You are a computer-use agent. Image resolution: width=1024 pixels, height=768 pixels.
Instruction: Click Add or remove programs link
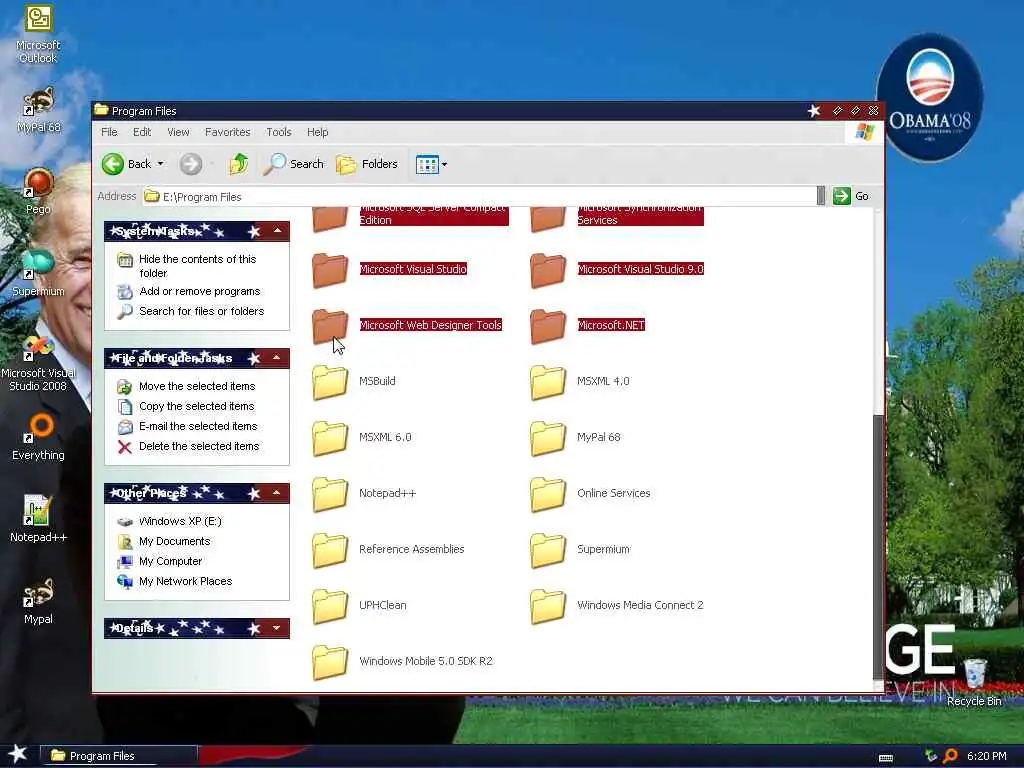(199, 291)
